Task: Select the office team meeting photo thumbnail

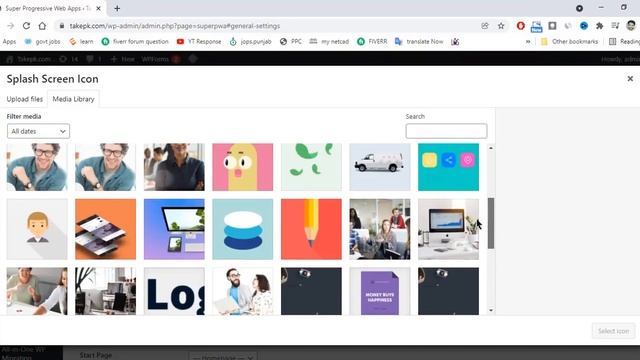Action: (x=380, y=229)
